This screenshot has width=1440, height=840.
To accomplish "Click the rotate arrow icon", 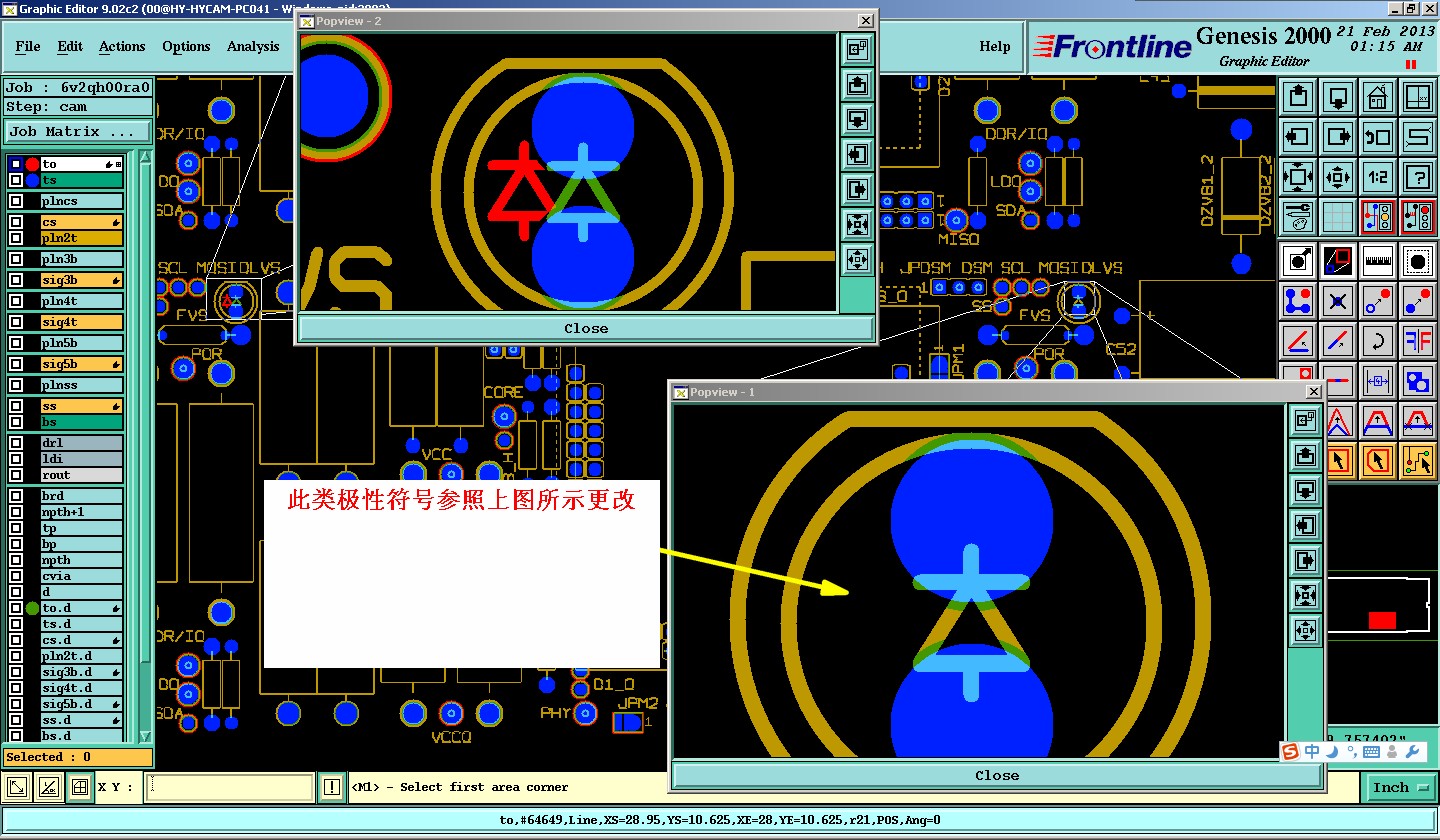I will (x=1378, y=341).
